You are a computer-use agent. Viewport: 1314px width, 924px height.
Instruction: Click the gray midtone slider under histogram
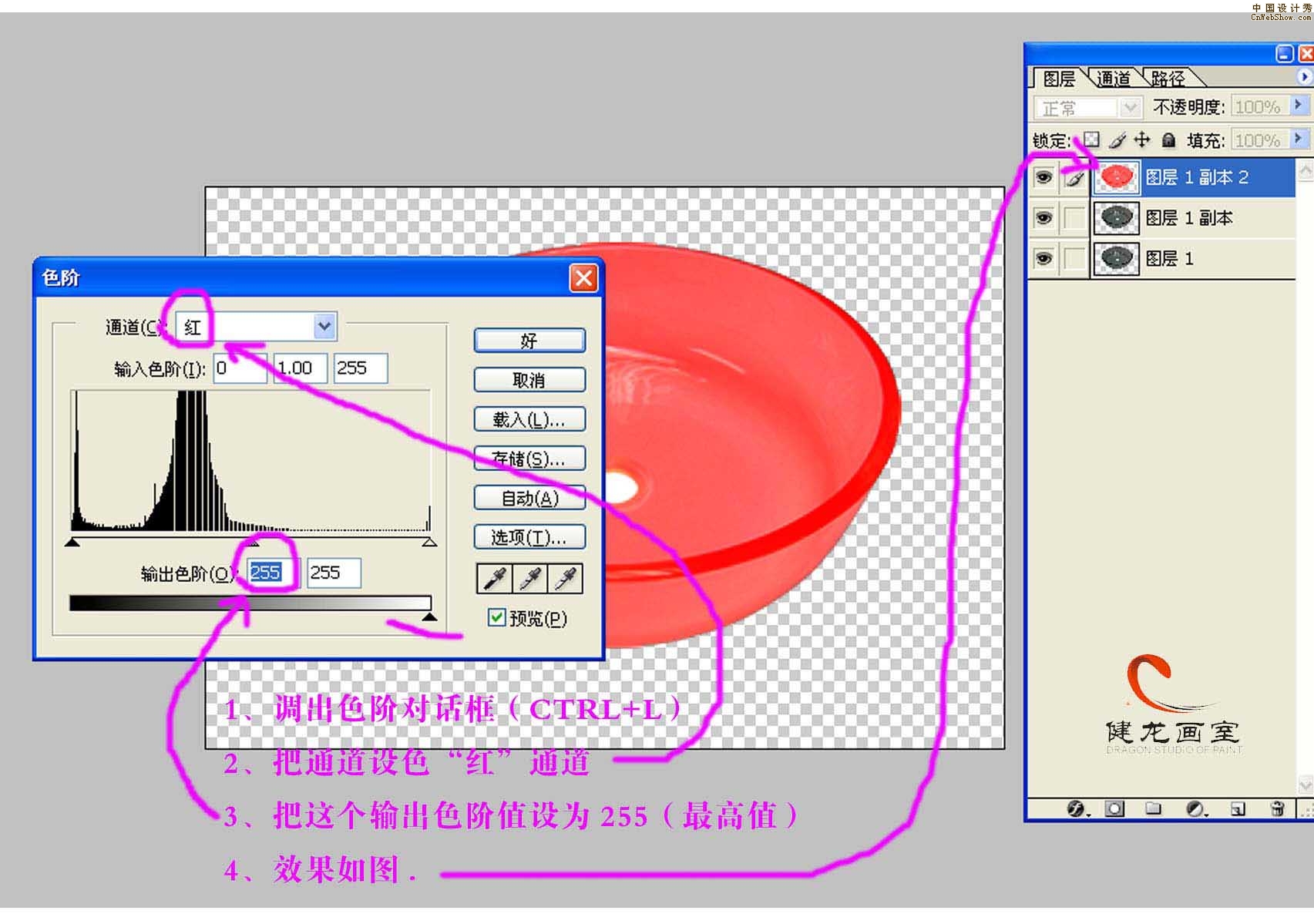252,543
